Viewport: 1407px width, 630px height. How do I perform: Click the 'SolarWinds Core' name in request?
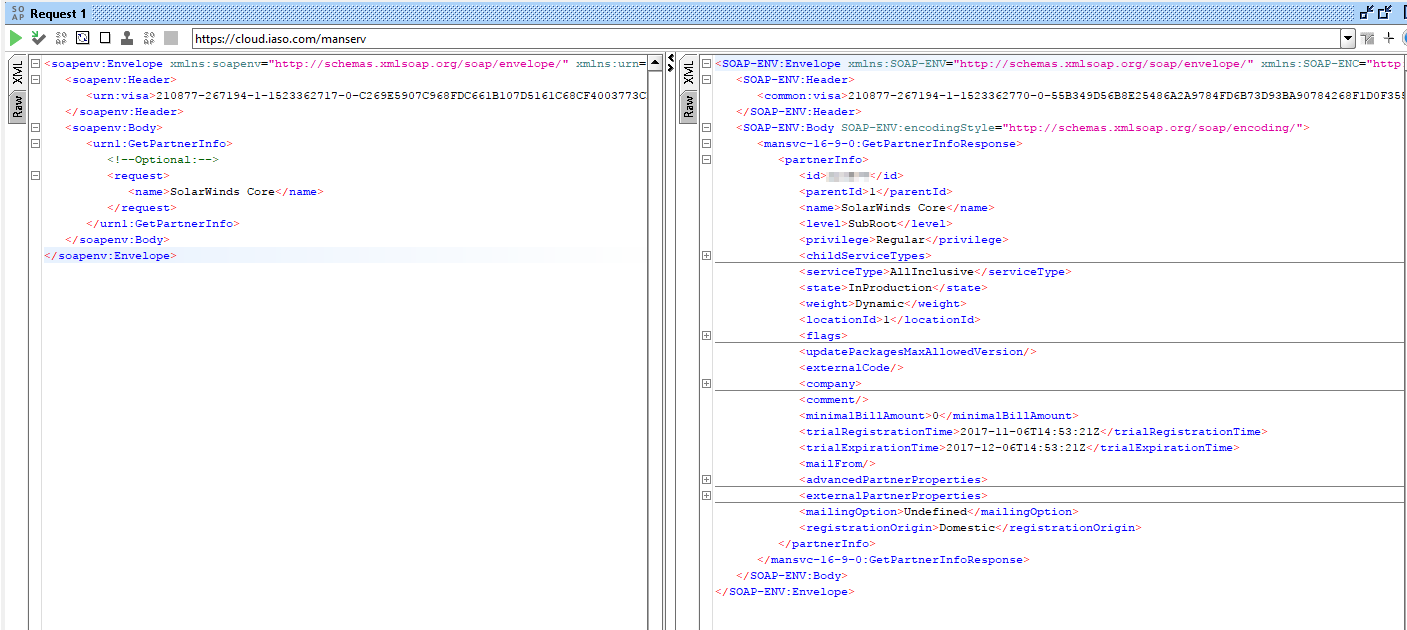tap(222, 191)
